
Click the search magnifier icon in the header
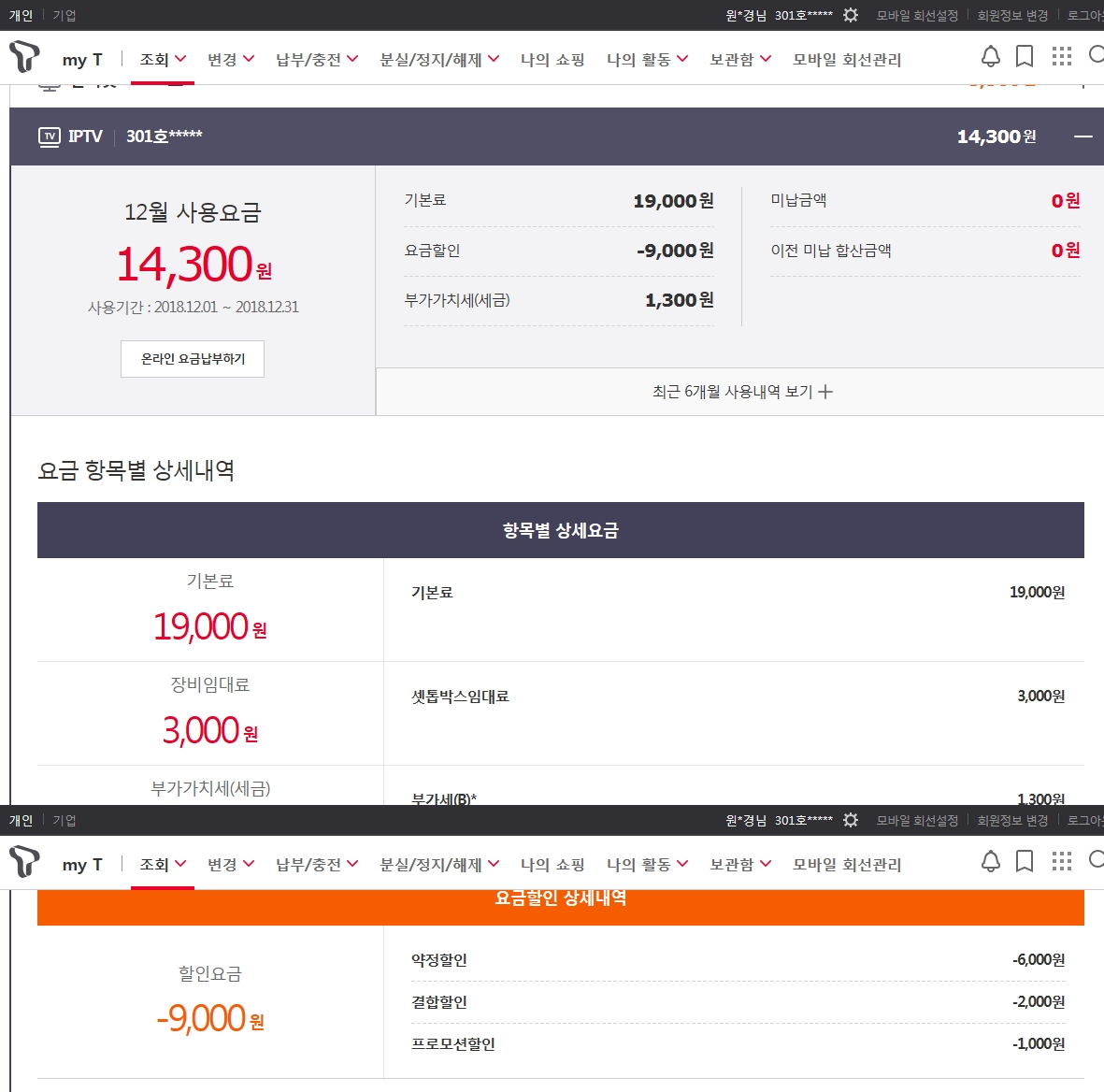pos(1096,55)
